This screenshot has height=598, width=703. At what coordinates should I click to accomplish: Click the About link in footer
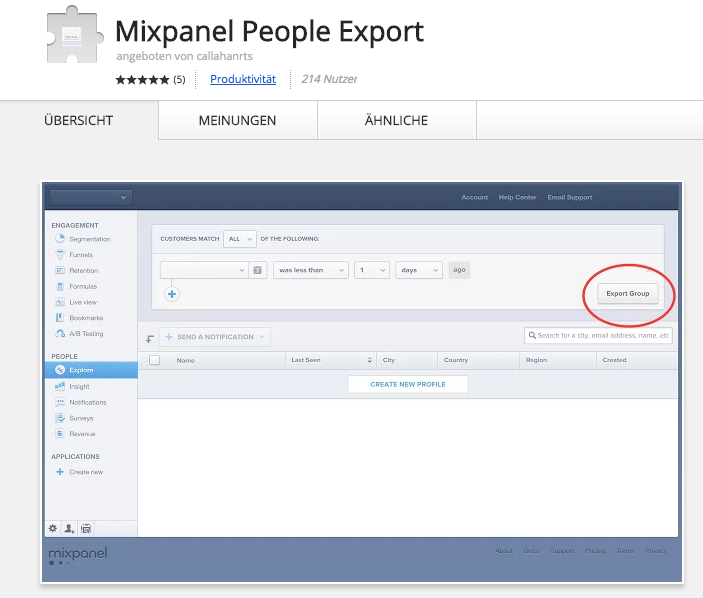[504, 550]
